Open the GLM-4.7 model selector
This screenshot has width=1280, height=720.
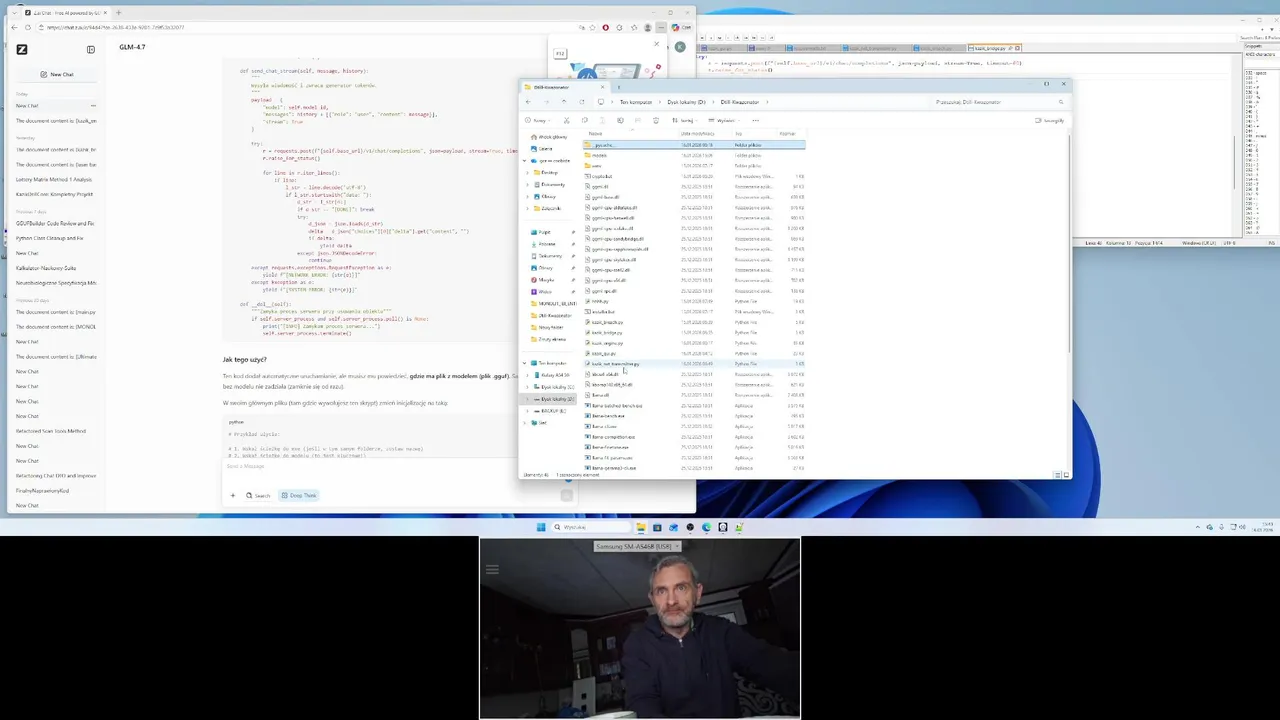[x=132, y=47]
